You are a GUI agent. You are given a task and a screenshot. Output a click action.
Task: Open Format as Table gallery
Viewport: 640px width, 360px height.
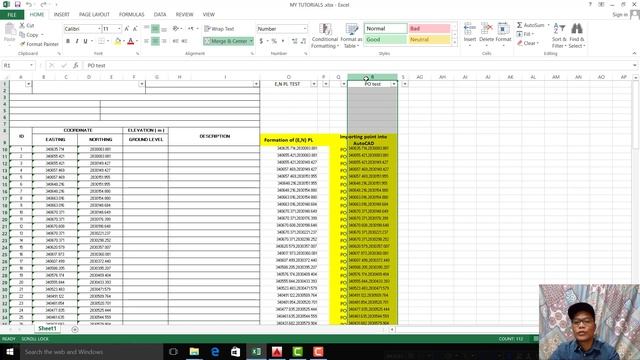[x=351, y=36]
